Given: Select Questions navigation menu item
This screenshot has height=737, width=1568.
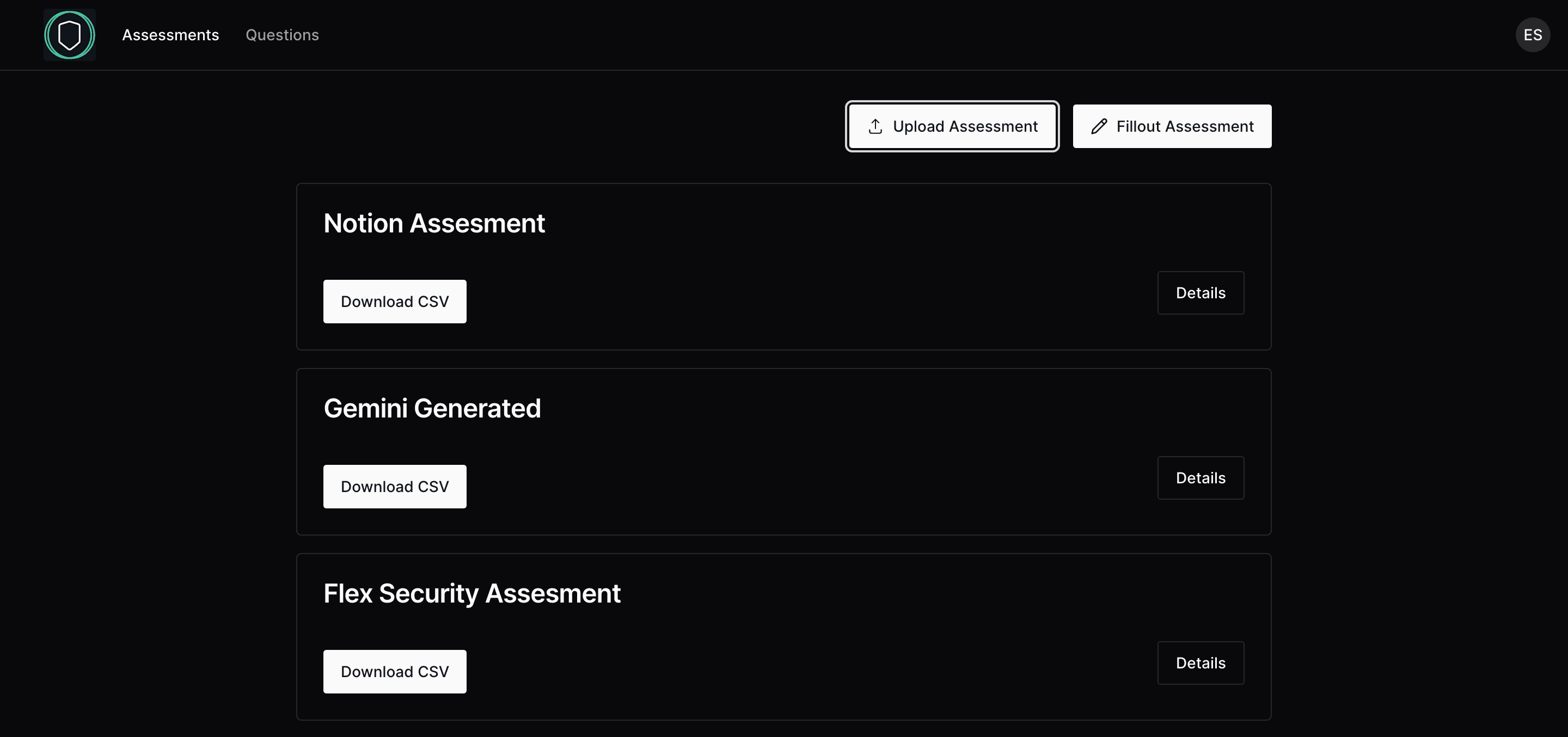Looking at the screenshot, I should click(282, 35).
